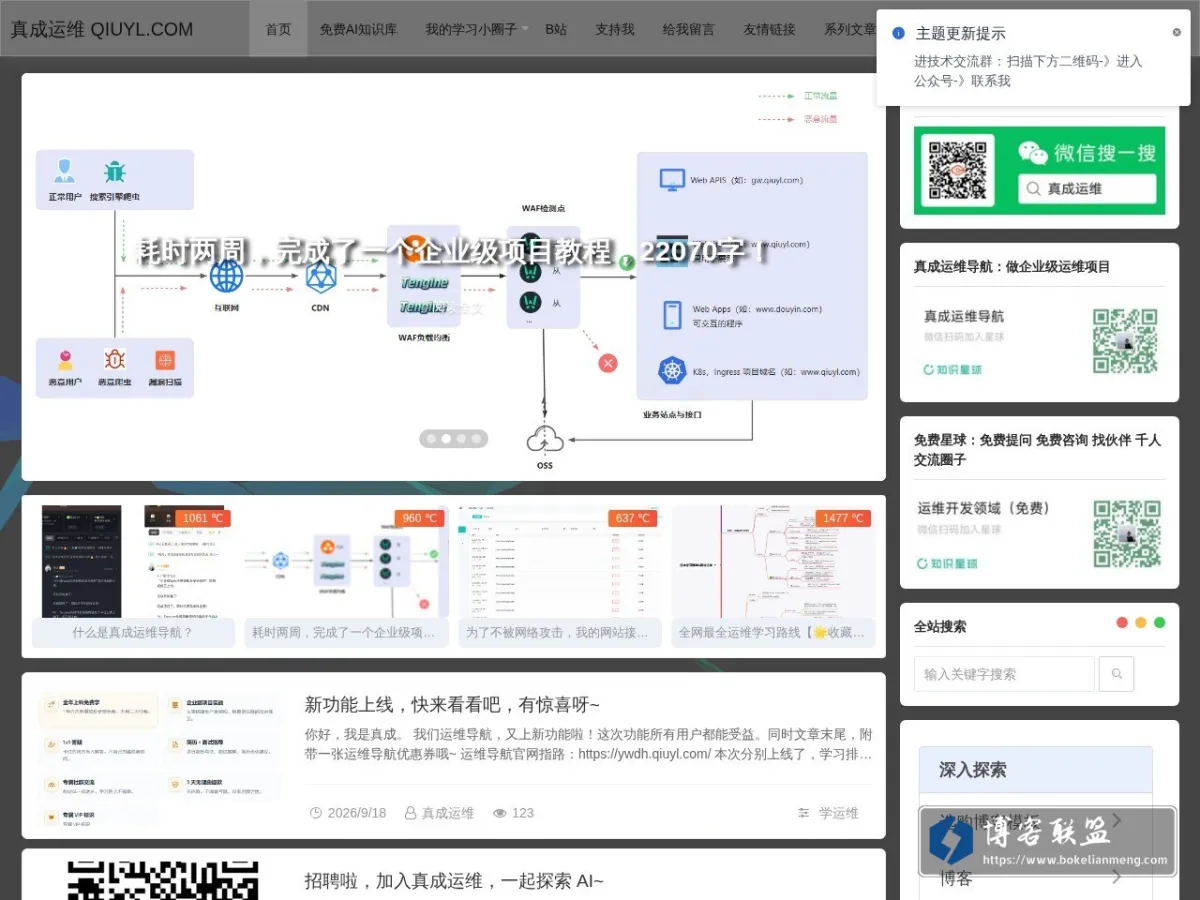The width and height of the screenshot is (1200, 900).
Task: Click the 2026/9/18 clock icon
Action: (x=316, y=813)
